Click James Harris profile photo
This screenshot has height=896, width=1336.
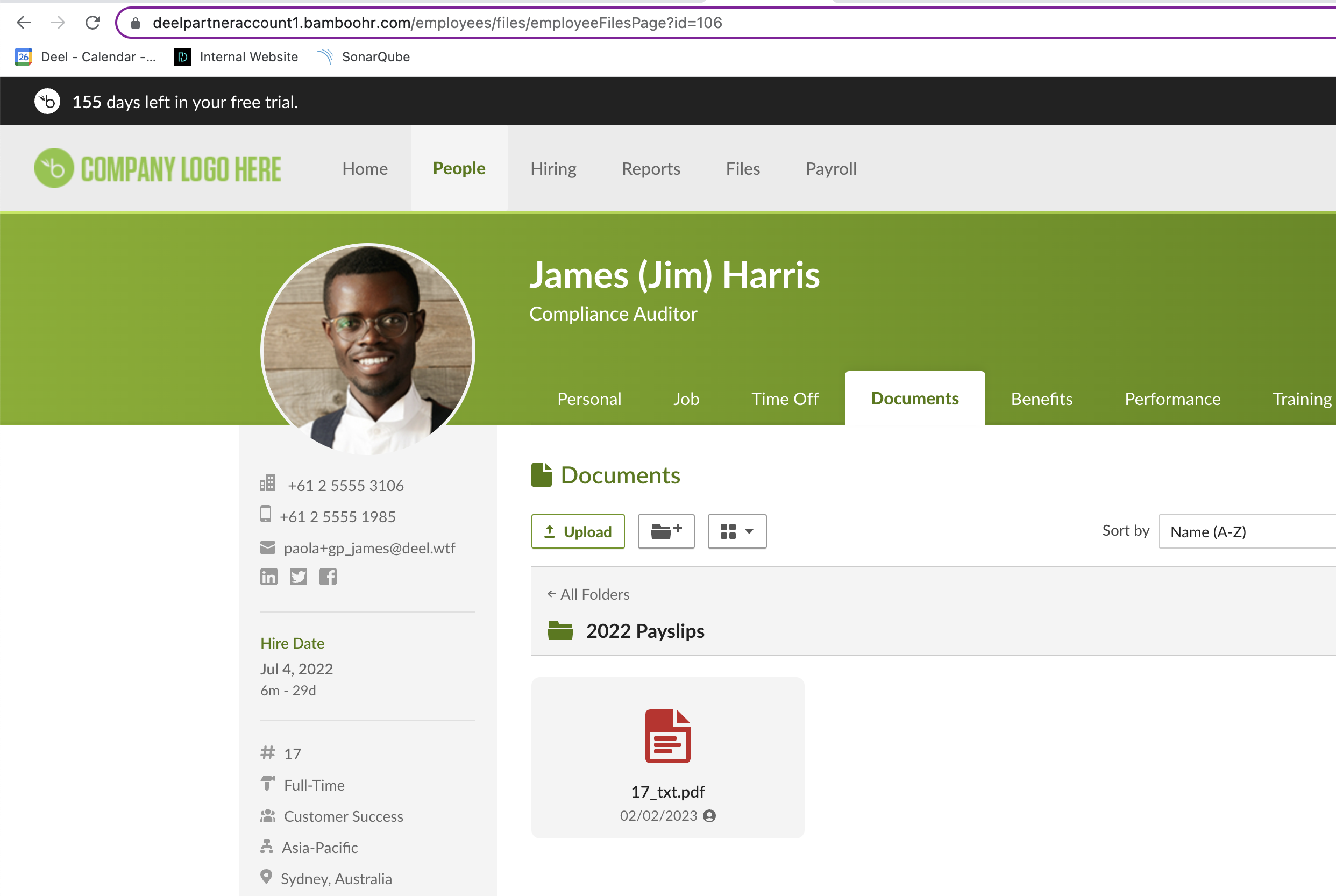(x=368, y=350)
